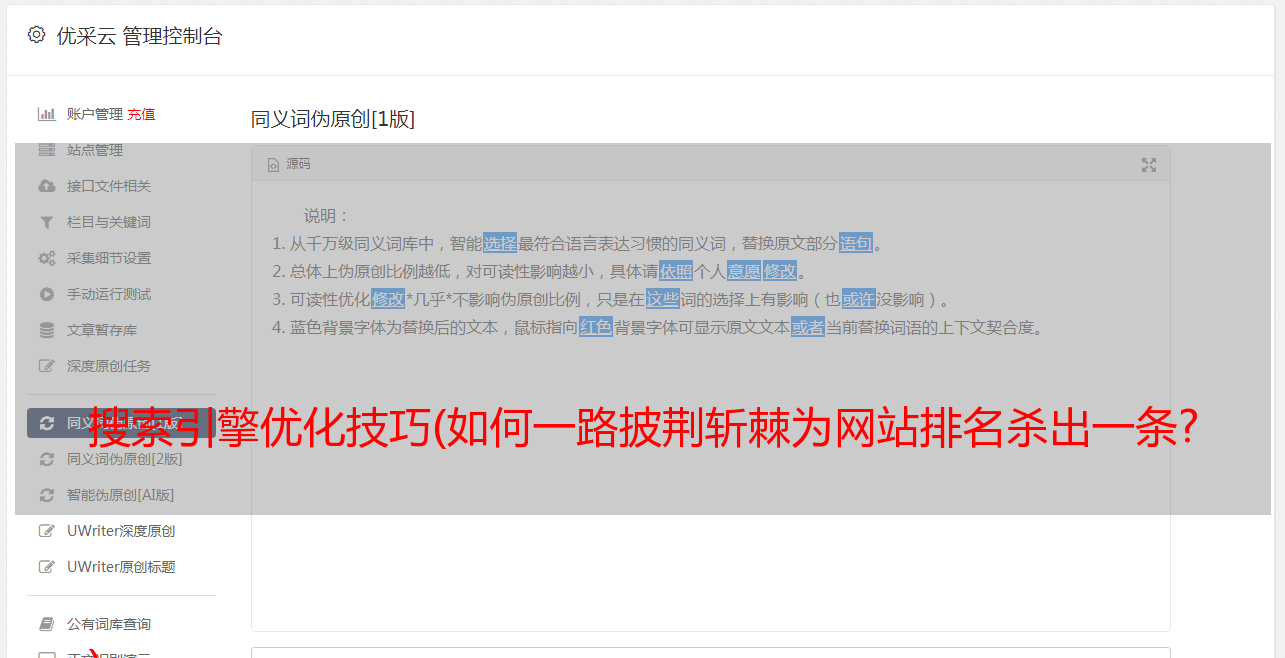This screenshot has width=1285, height=658.
Task: Click the 深度原创任务 edit icon
Action: click(46, 366)
